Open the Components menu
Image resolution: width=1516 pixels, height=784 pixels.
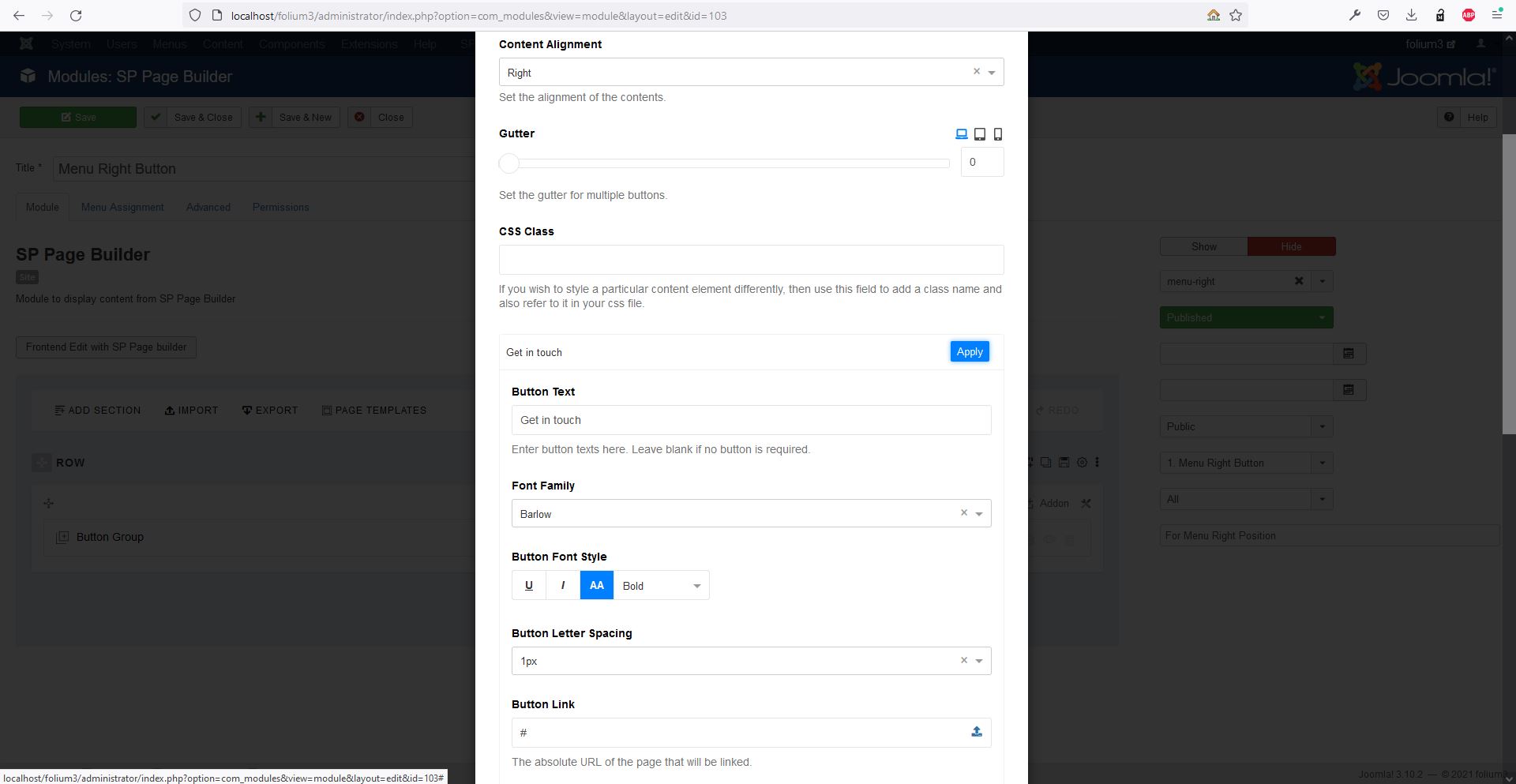point(292,44)
